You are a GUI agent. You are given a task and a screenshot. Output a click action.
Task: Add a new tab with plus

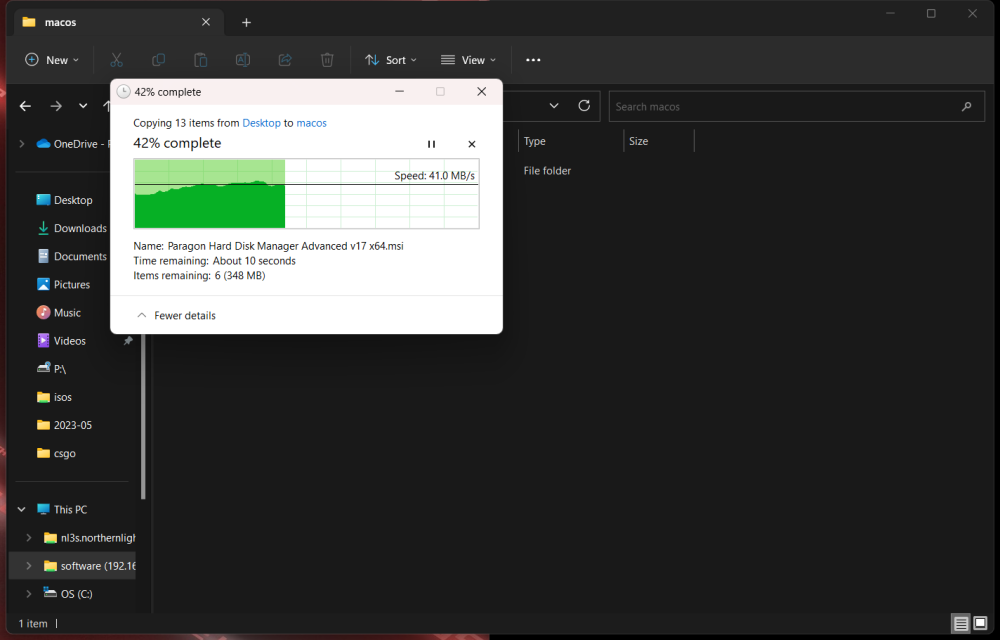coord(246,22)
